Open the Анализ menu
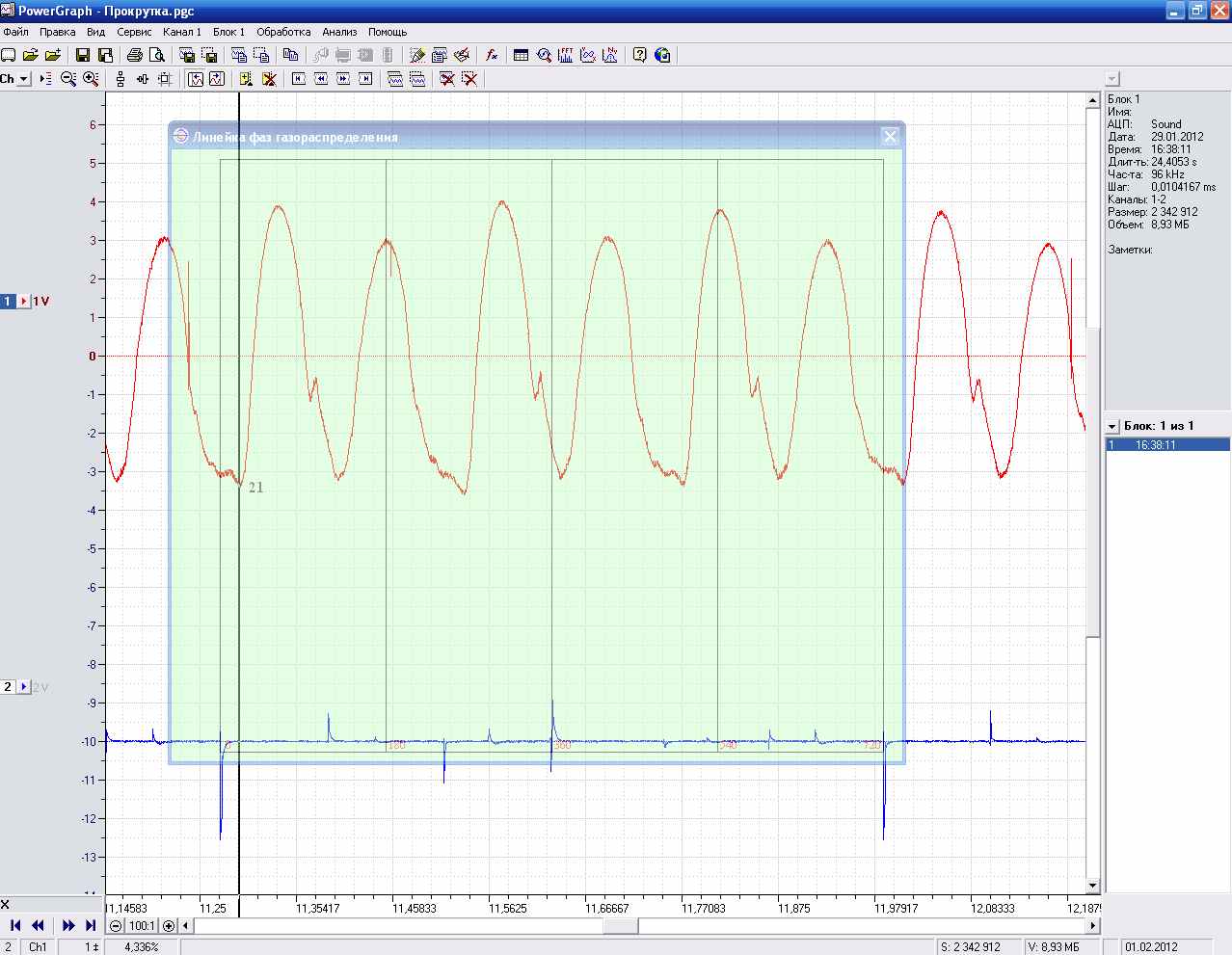Screen dimensions: 1232x955 339,32
